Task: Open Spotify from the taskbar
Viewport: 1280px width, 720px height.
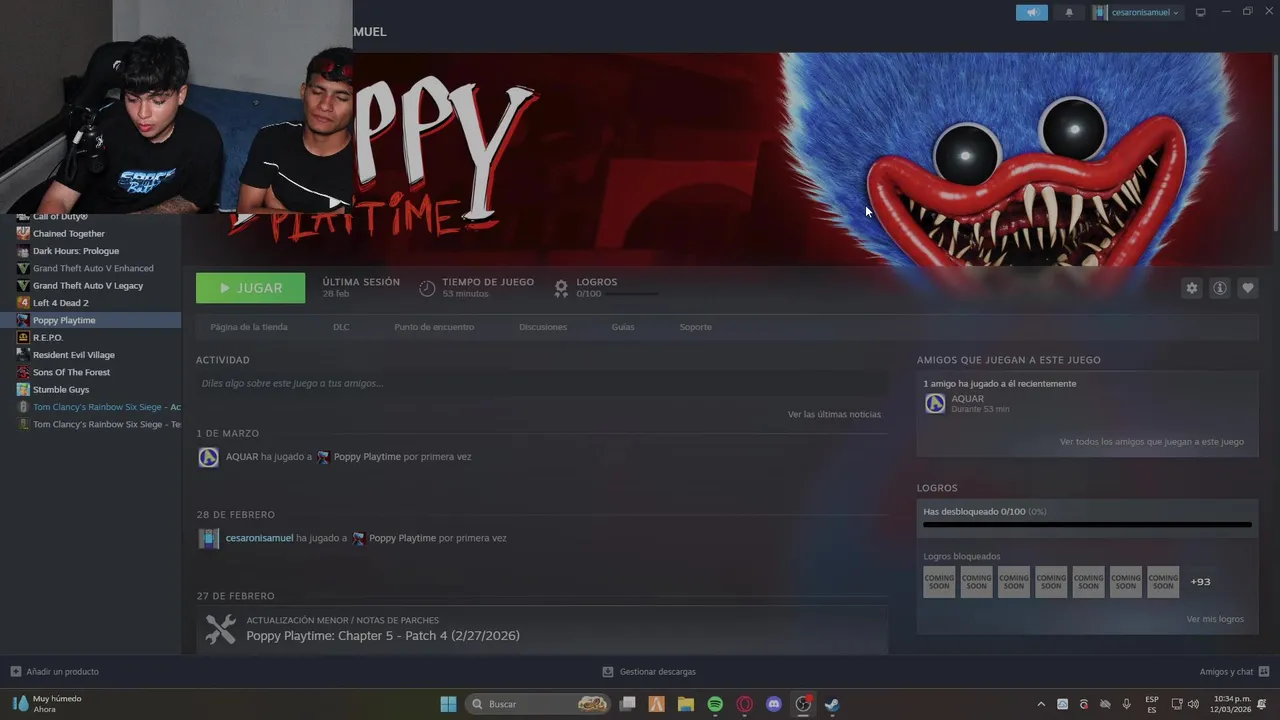Action: [x=715, y=704]
